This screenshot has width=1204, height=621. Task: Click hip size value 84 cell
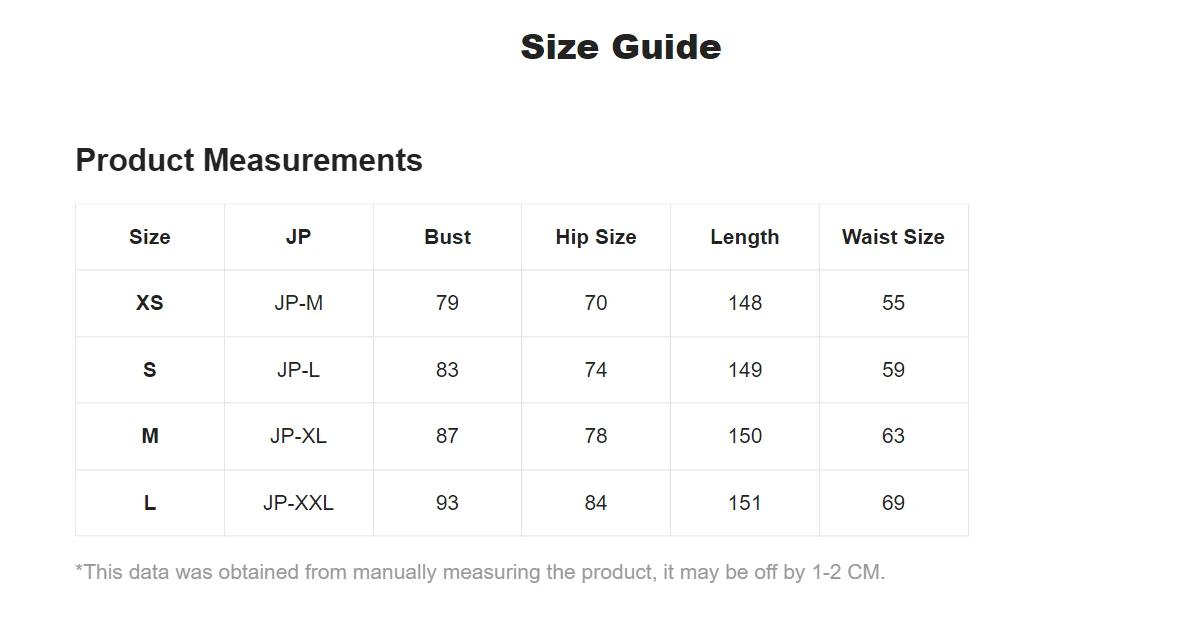(596, 503)
